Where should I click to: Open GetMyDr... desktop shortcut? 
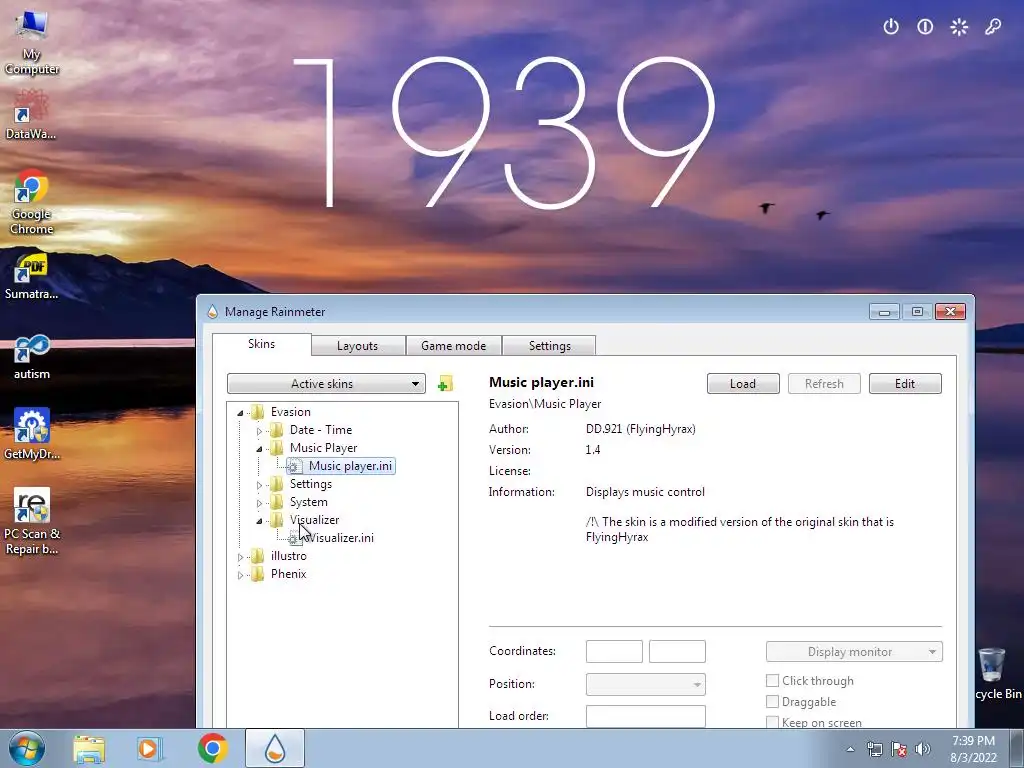(31, 434)
